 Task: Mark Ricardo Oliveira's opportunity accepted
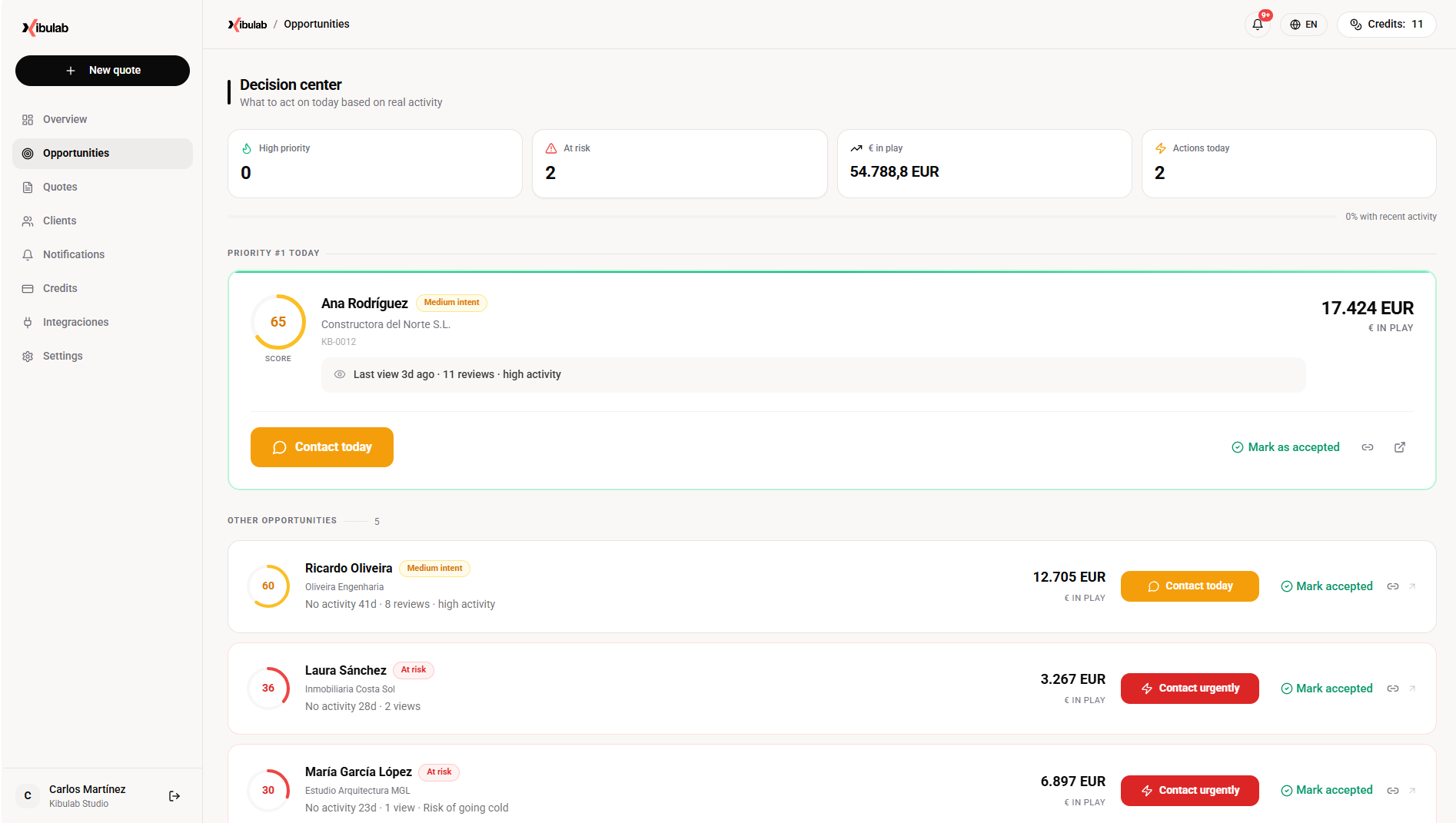click(x=1326, y=586)
